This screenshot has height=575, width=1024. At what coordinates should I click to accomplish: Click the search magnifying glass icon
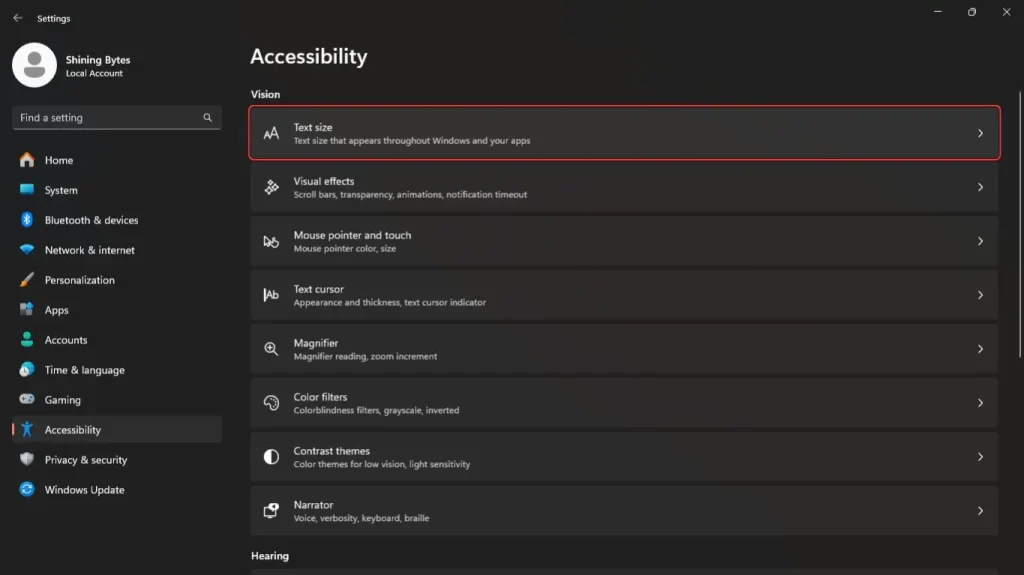(207, 118)
